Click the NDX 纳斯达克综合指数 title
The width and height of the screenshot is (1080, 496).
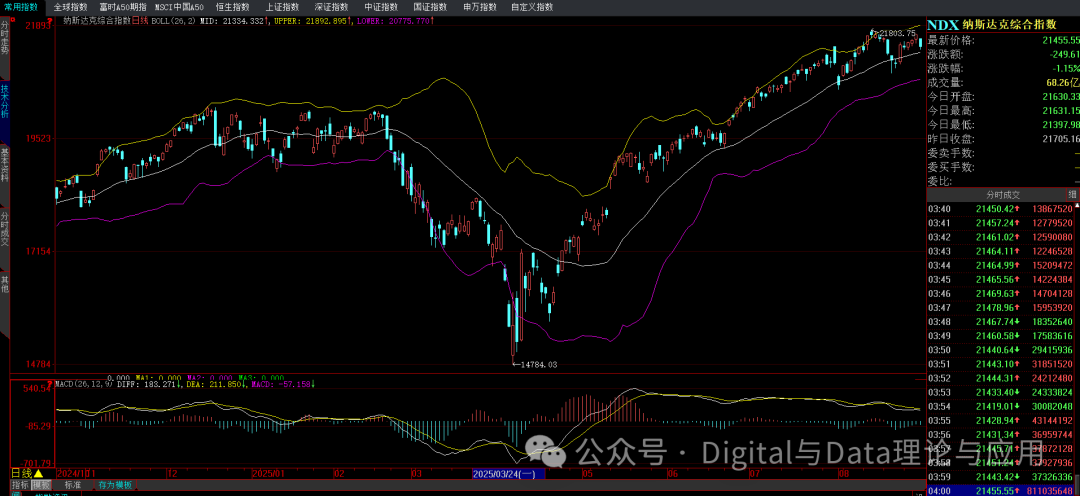click(x=992, y=24)
